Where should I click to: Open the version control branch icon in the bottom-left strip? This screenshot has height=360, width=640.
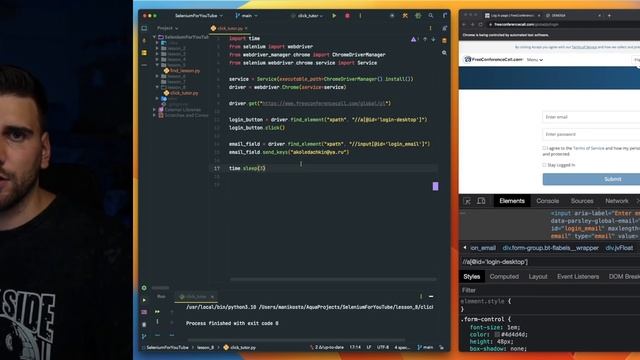pyautogui.click(x=144, y=336)
